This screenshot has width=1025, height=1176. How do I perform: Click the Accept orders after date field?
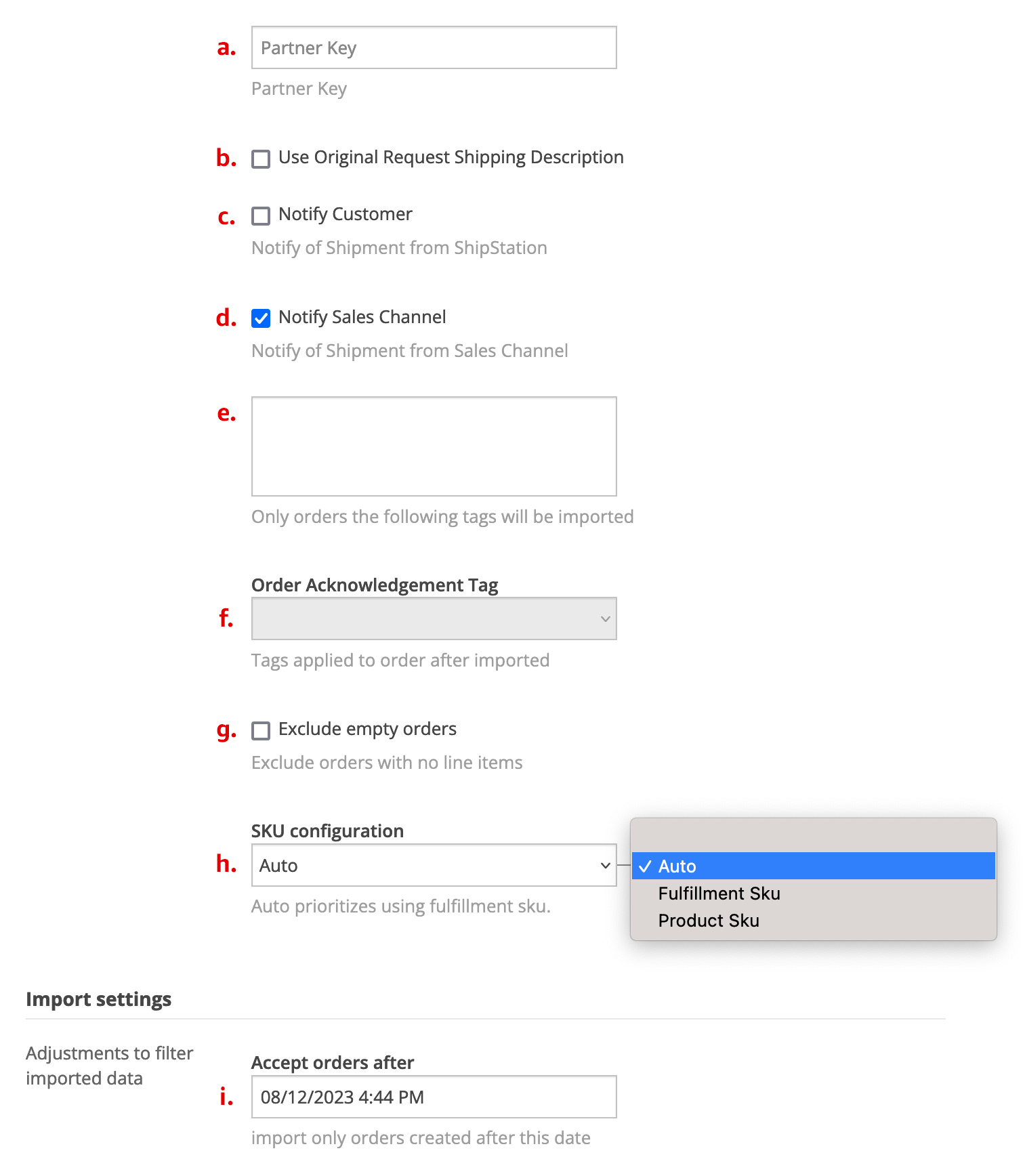[x=434, y=1097]
